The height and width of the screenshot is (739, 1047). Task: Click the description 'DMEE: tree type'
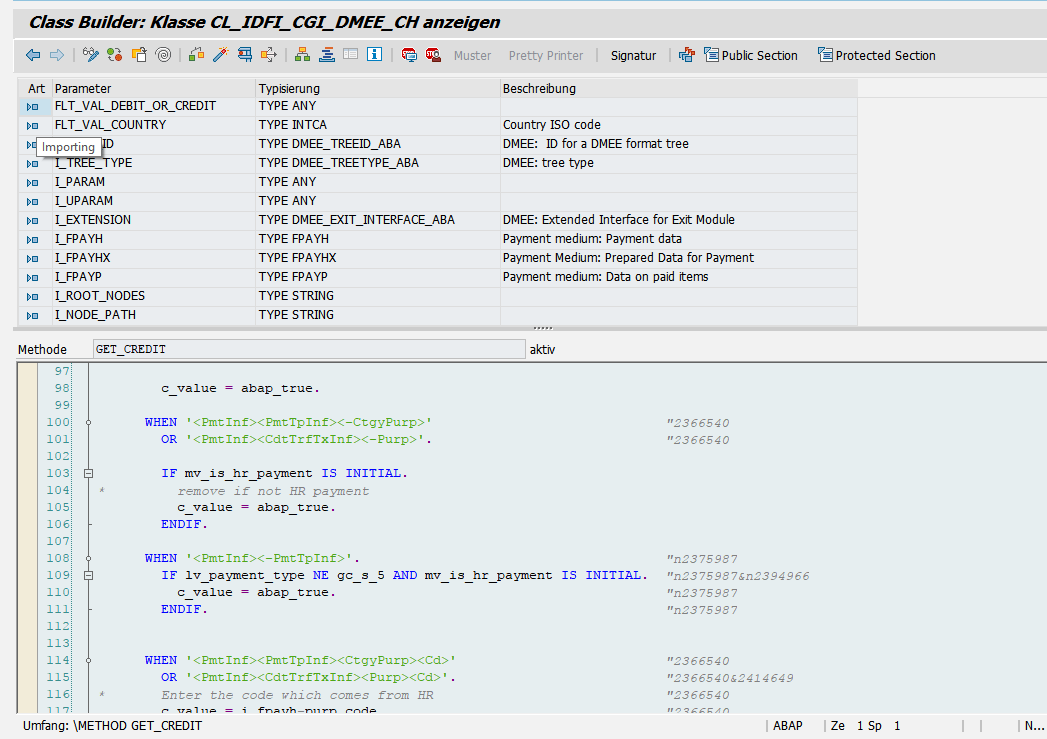click(548, 162)
